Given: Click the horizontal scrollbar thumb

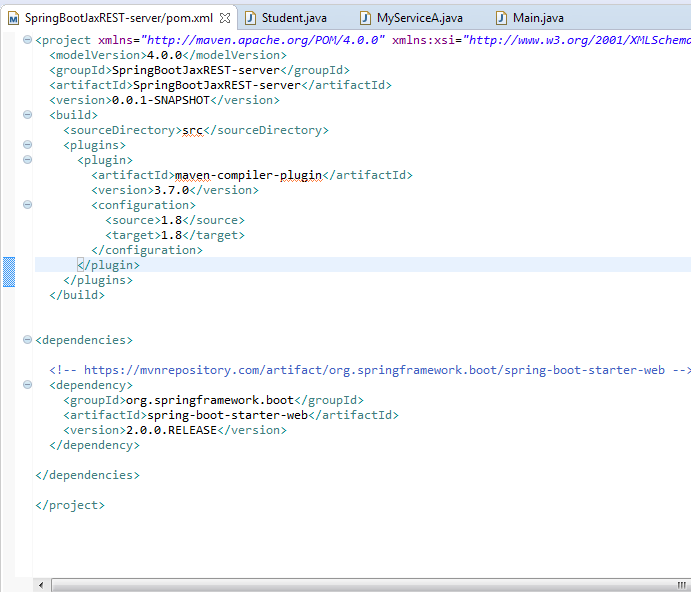Looking at the screenshot, I should pos(371,585).
